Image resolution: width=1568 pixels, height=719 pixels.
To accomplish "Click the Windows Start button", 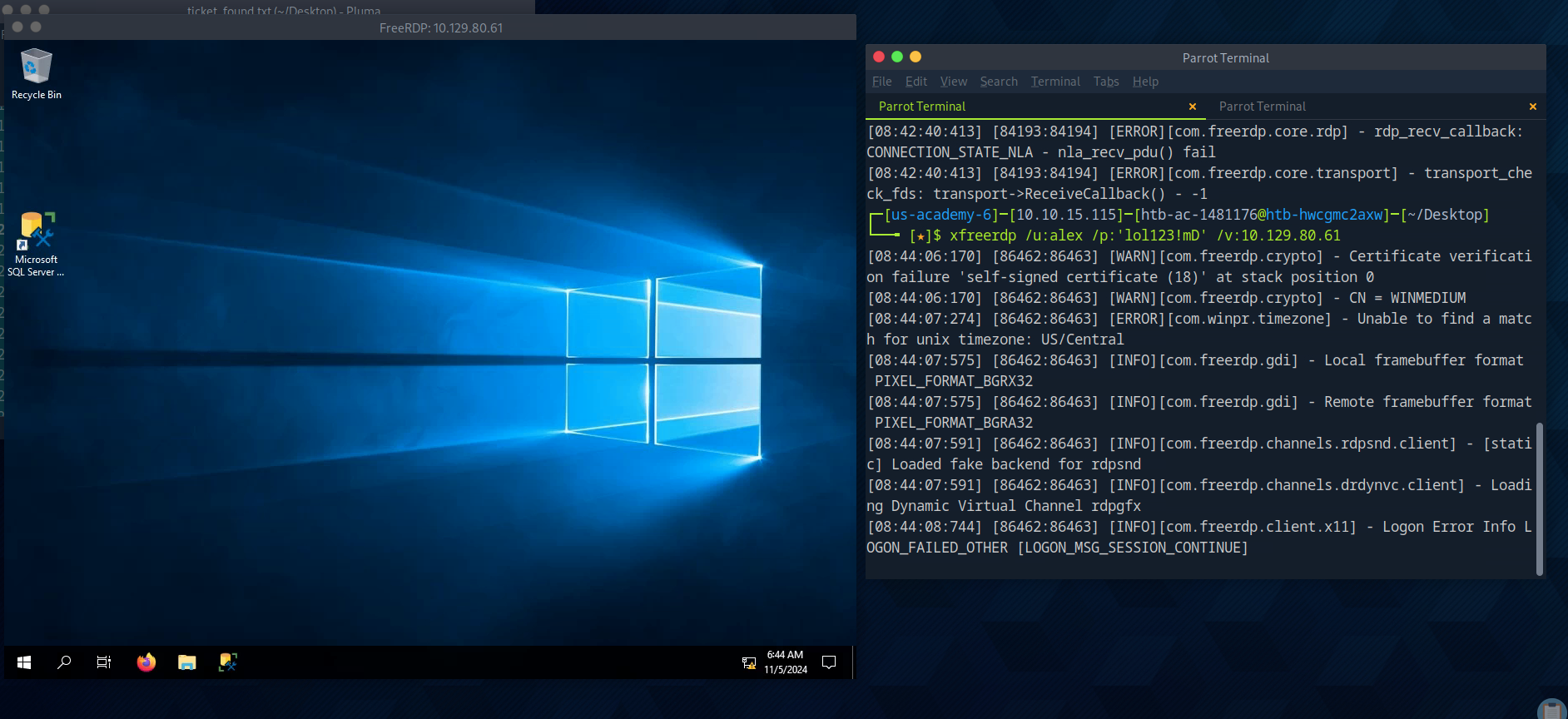I will point(24,662).
